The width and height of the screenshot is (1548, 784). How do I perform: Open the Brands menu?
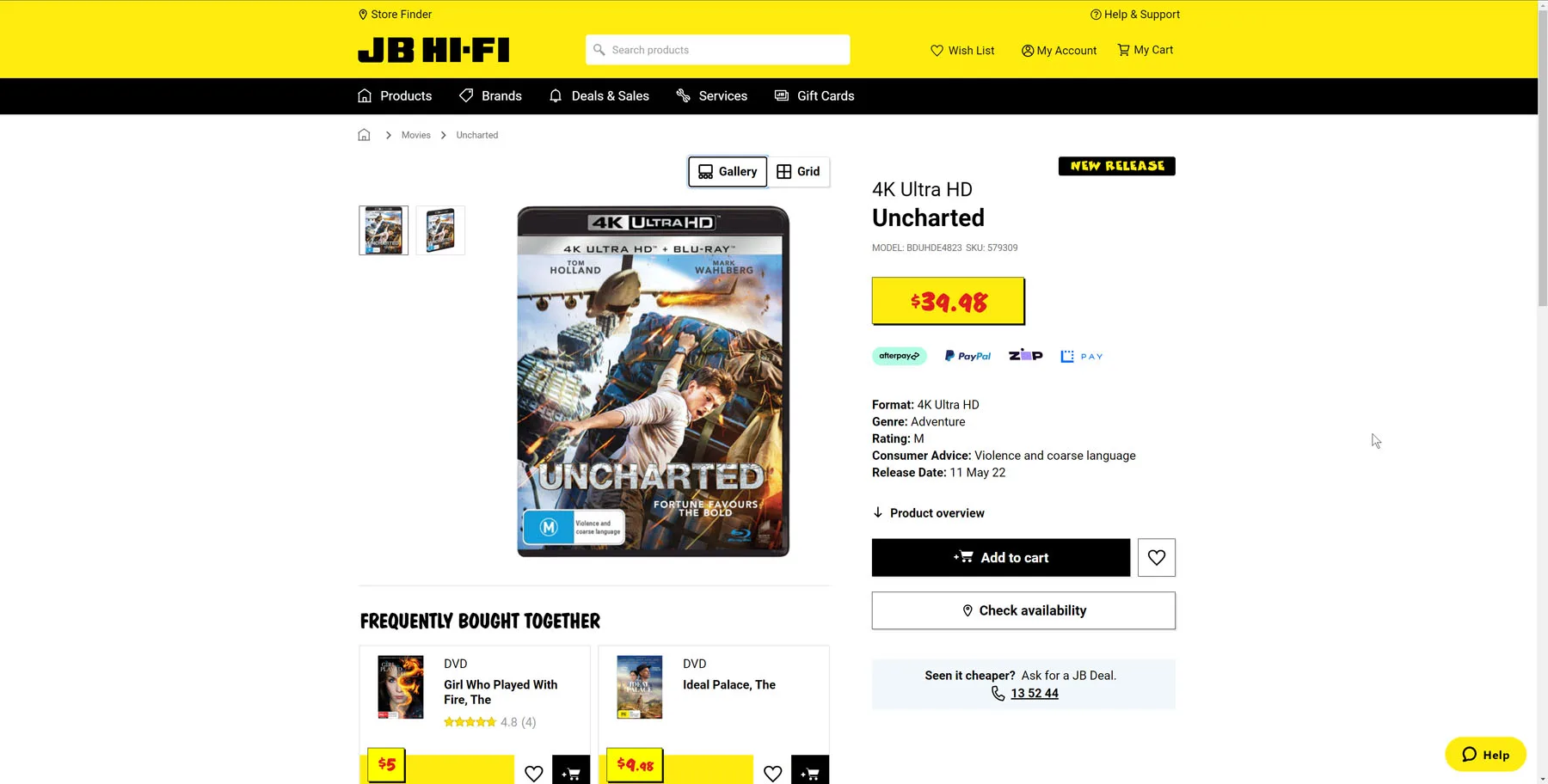[x=490, y=96]
